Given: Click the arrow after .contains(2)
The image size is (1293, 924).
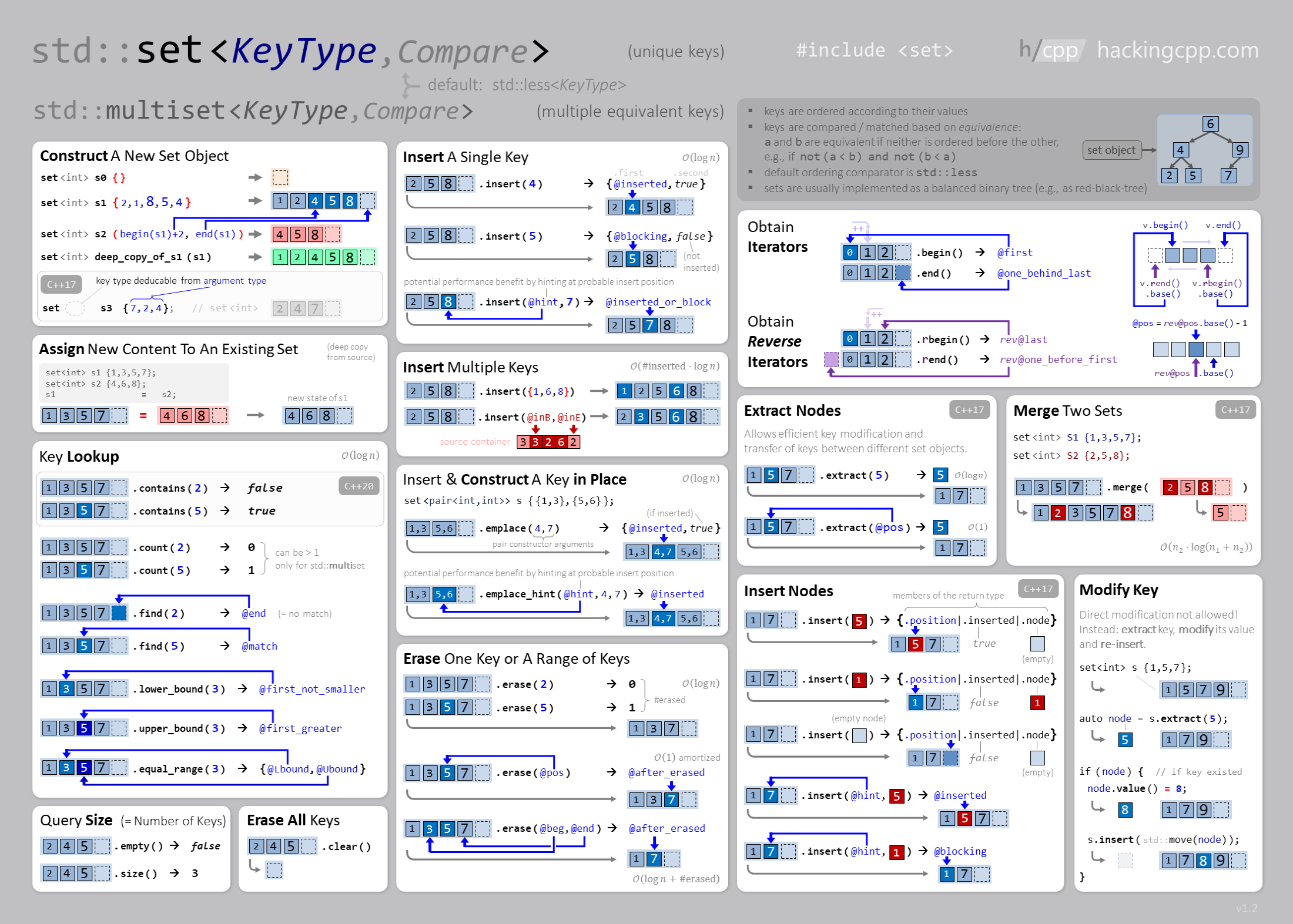Looking at the screenshot, I should pyautogui.click(x=225, y=488).
